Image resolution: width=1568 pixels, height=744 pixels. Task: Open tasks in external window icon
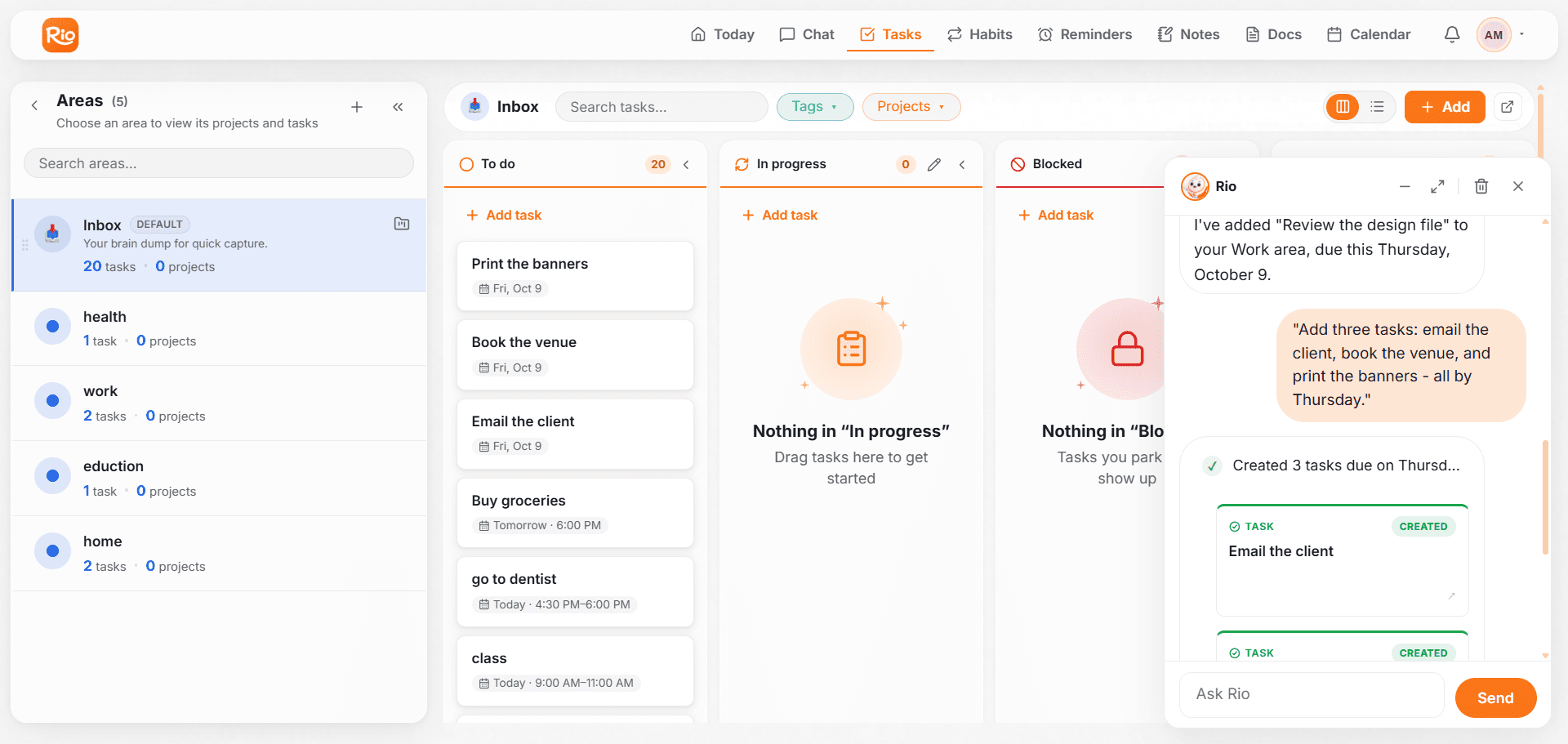[x=1508, y=107]
